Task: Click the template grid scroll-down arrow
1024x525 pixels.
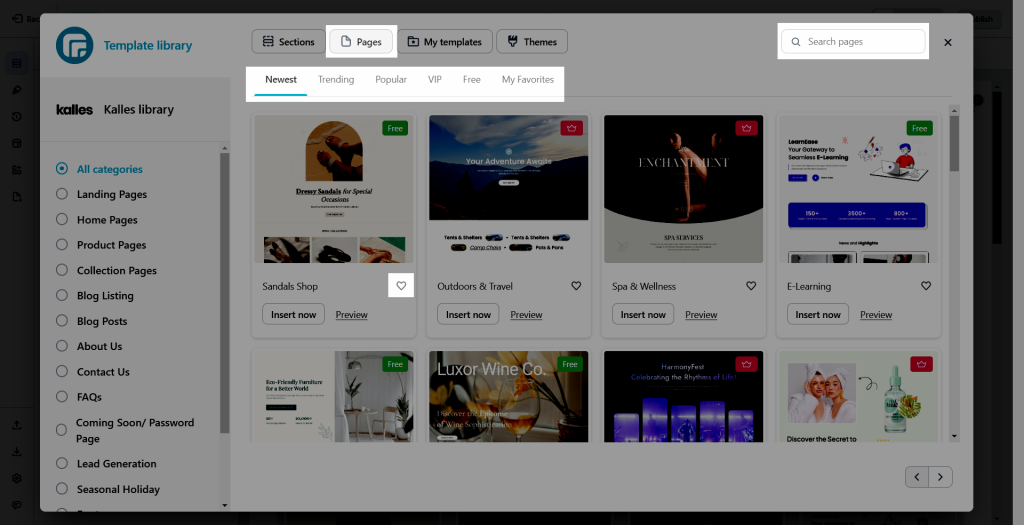Action: 954,436
